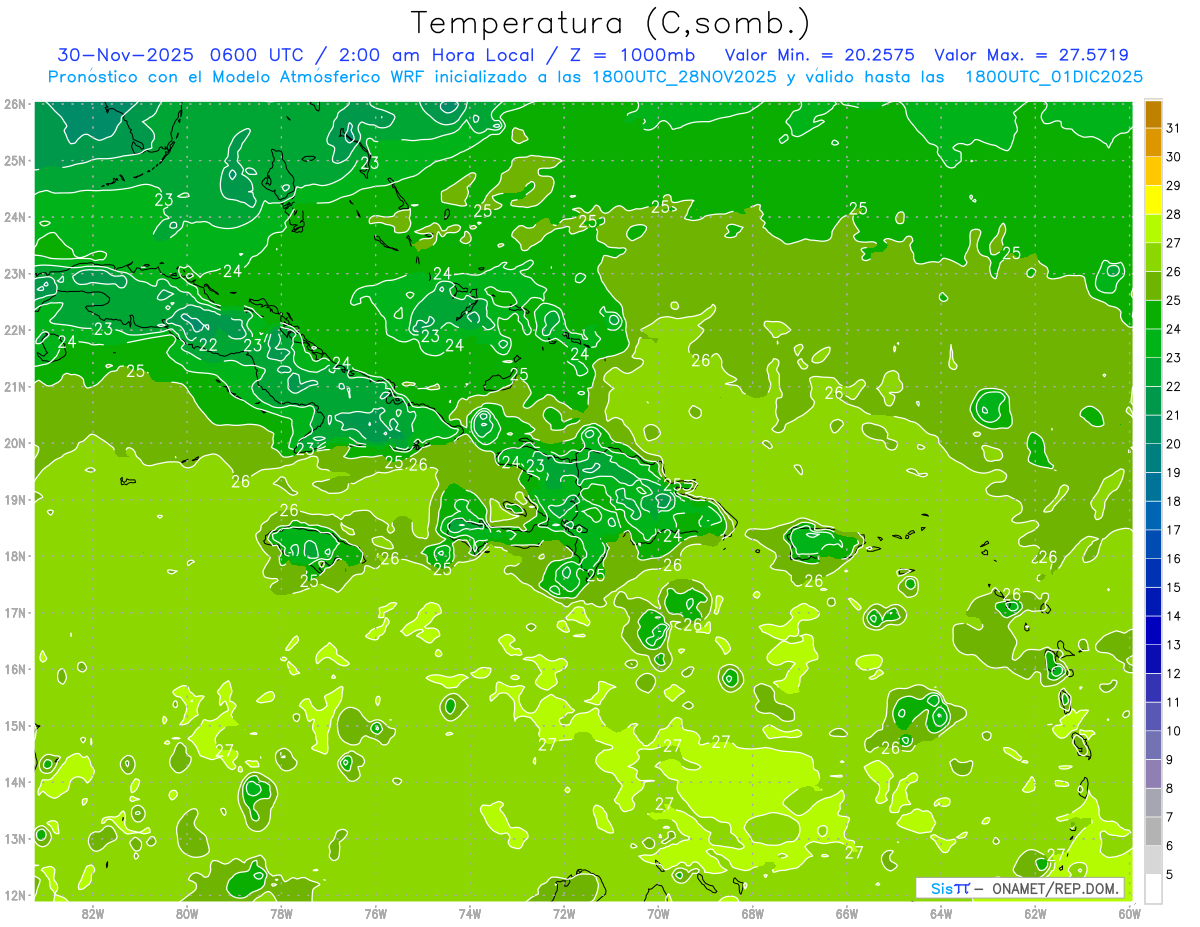This screenshot has height=927, width=1200.
Task: Click "2:00 am Hora Local" in the header
Action: 436,55
